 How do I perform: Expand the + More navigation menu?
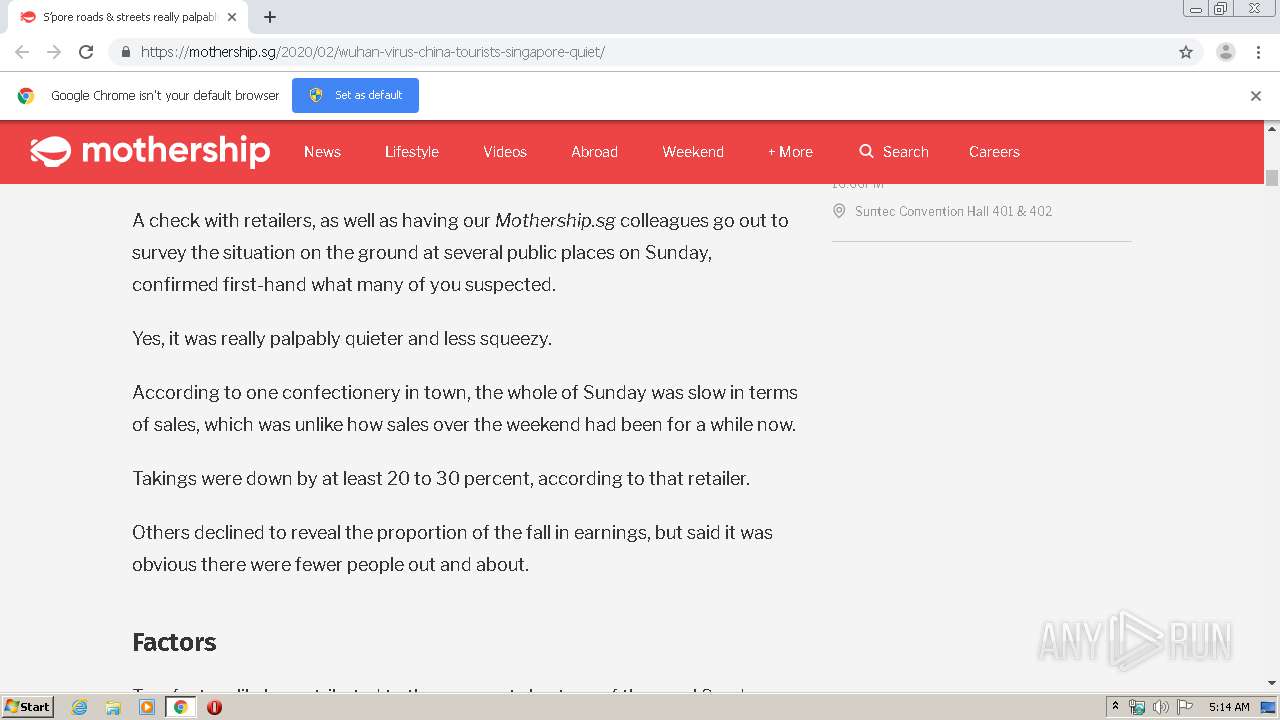point(790,152)
